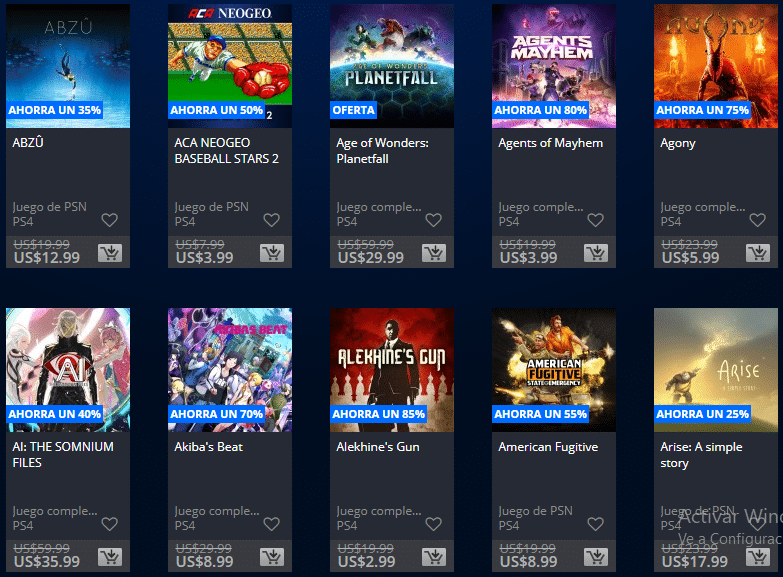Toggle wishlist heart for Akiba's Beat
The width and height of the screenshot is (783, 577).
[x=272, y=524]
